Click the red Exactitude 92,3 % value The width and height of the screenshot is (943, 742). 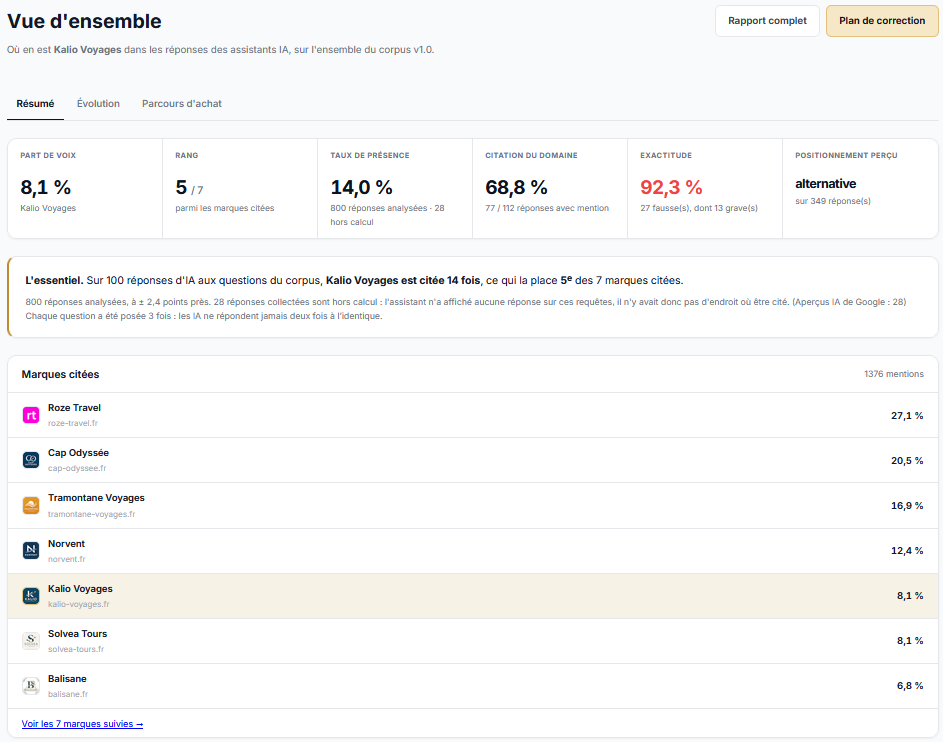point(671,187)
